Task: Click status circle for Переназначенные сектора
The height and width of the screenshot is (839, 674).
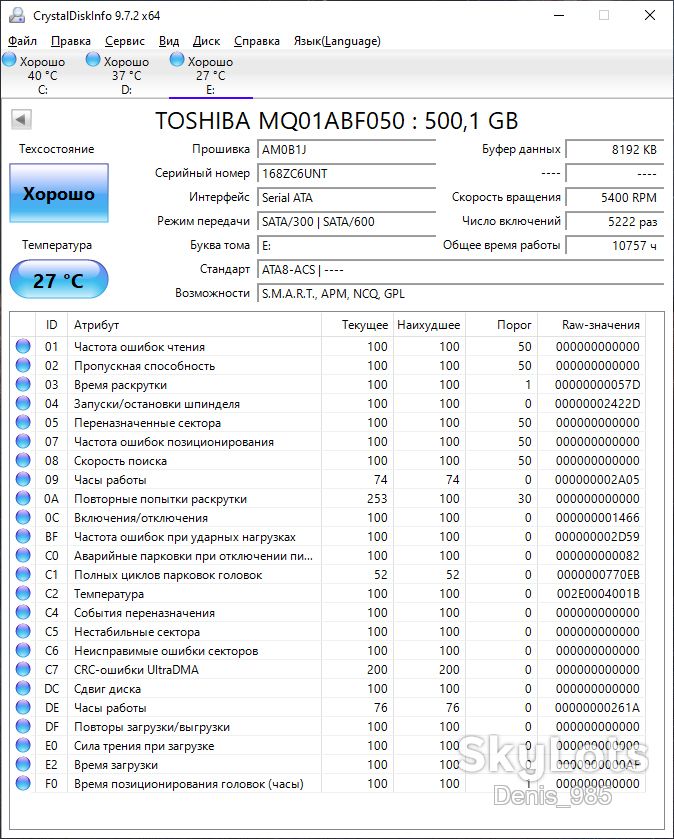Action: [x=23, y=422]
